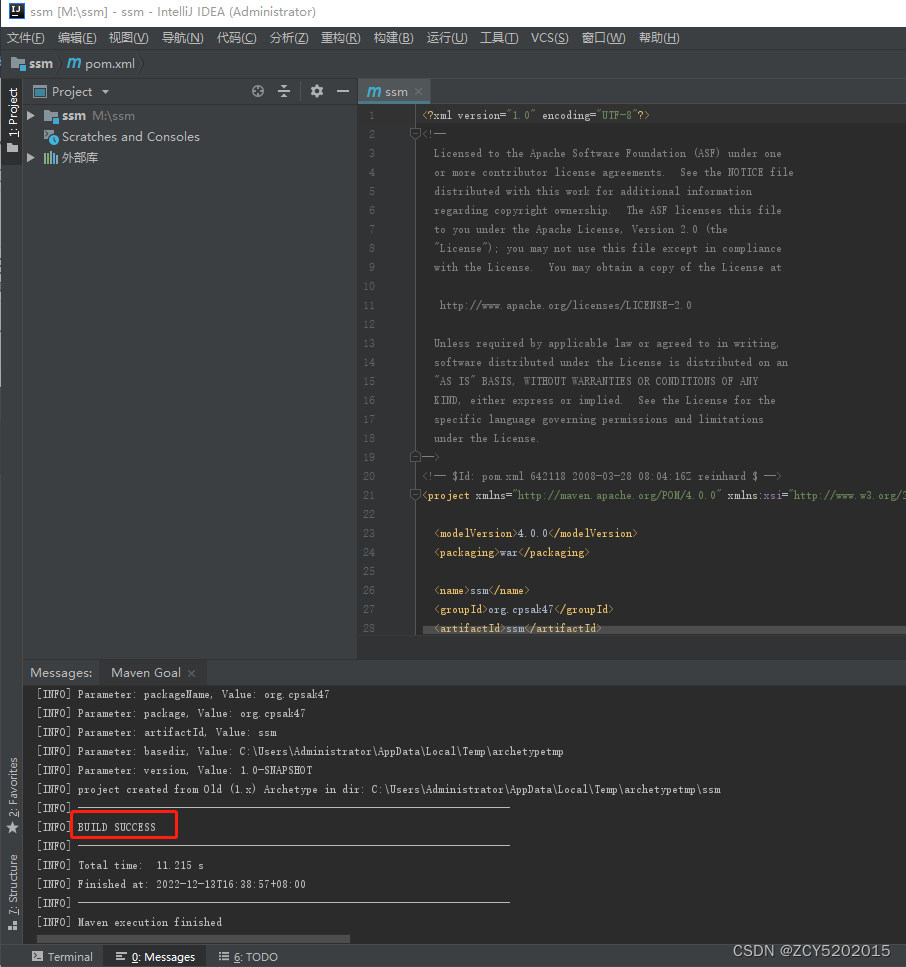Open Project panel settings gear
Viewport: 906px width, 967px height.
[x=316, y=91]
